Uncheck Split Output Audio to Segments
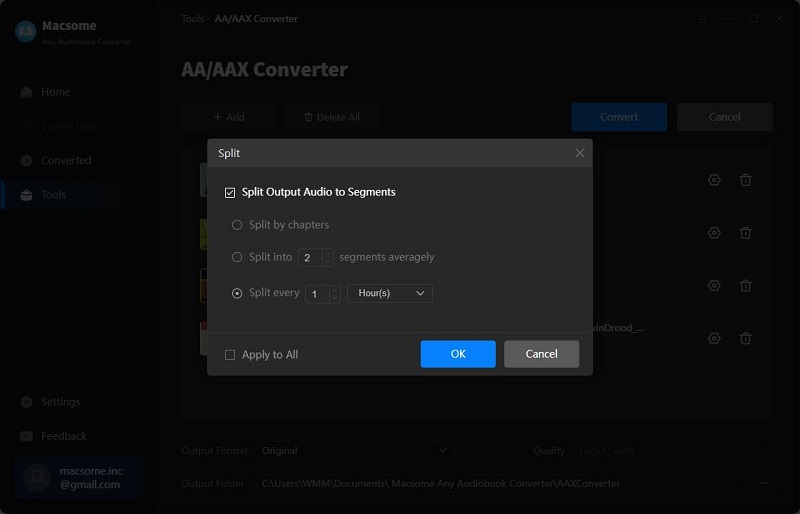 tap(230, 192)
